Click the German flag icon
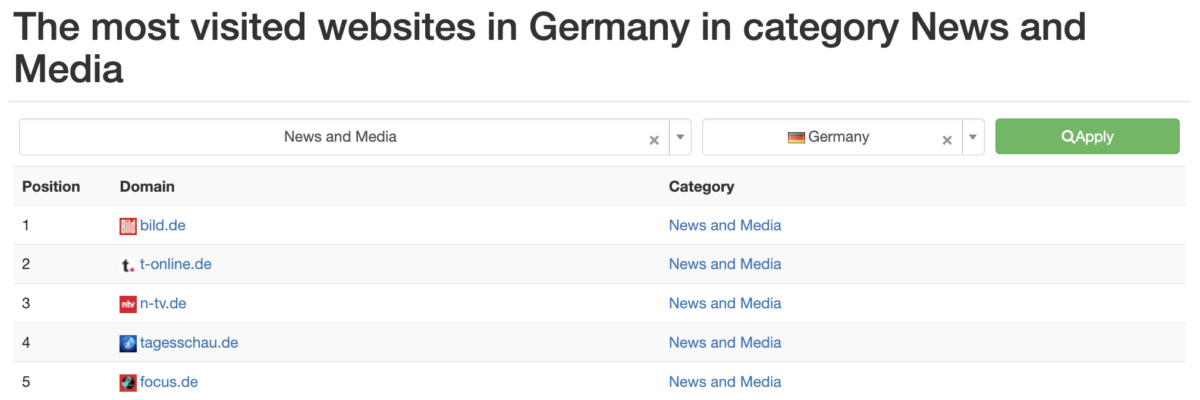Viewport: 1200px width, 400px height. click(796, 137)
